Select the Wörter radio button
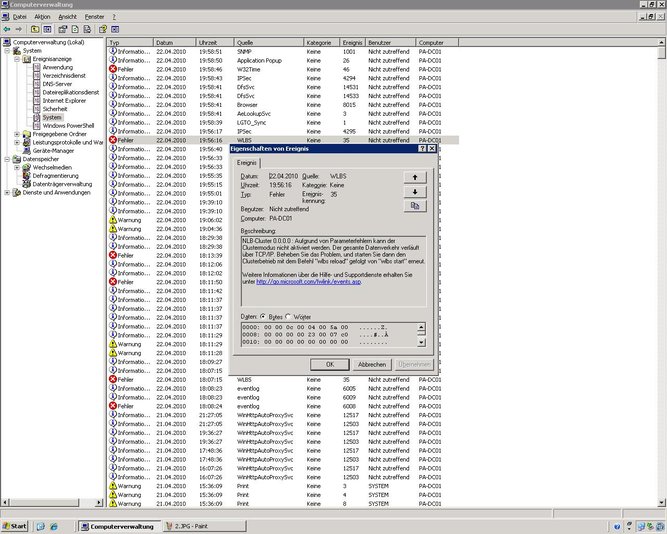Image resolution: width=667 pixels, height=534 pixels. [288, 317]
